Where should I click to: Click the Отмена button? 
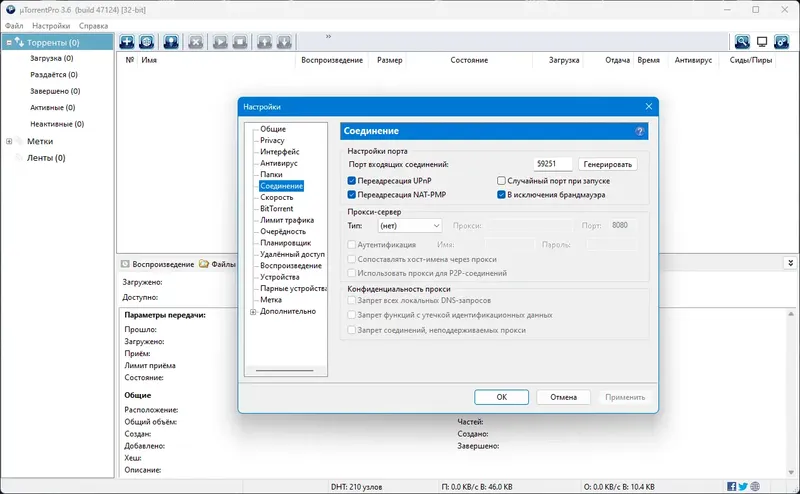[563, 397]
